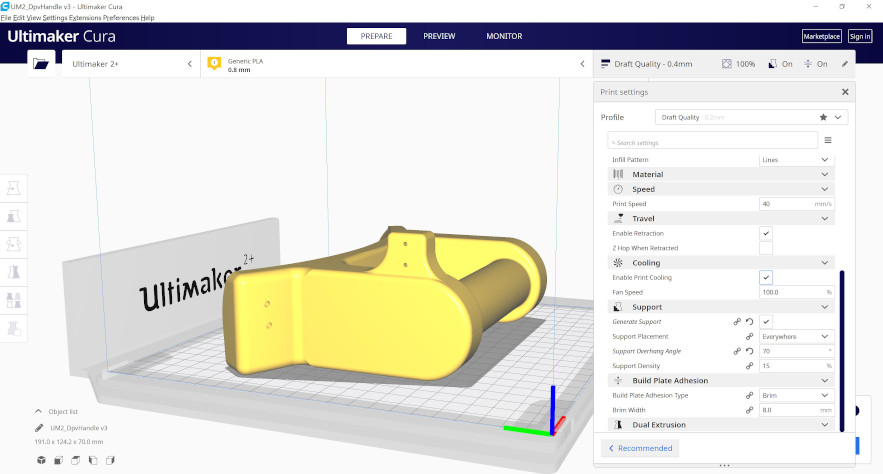Screen dimensions: 883x474
Task: Select Support Blocker tool
Action: coord(14,328)
